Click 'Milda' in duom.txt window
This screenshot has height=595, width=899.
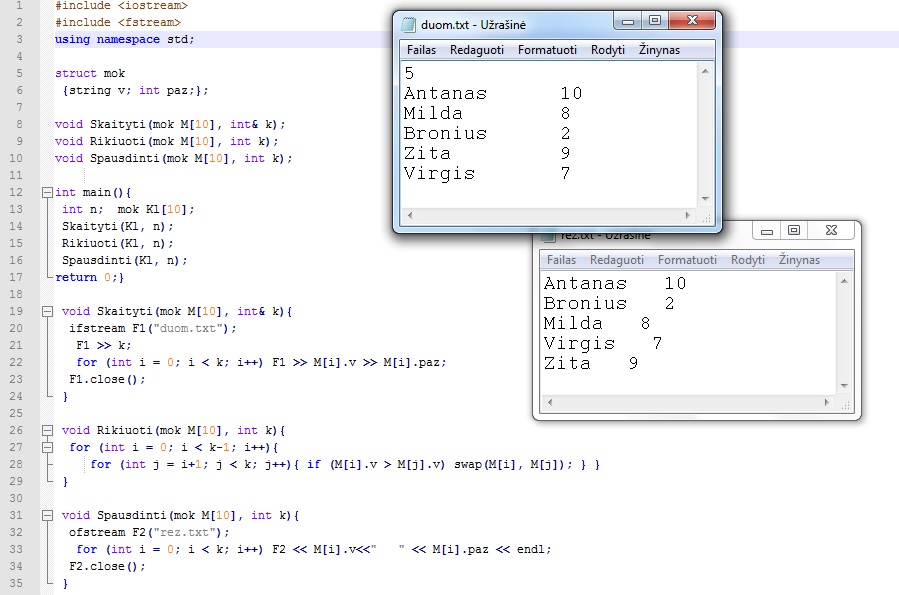433,113
